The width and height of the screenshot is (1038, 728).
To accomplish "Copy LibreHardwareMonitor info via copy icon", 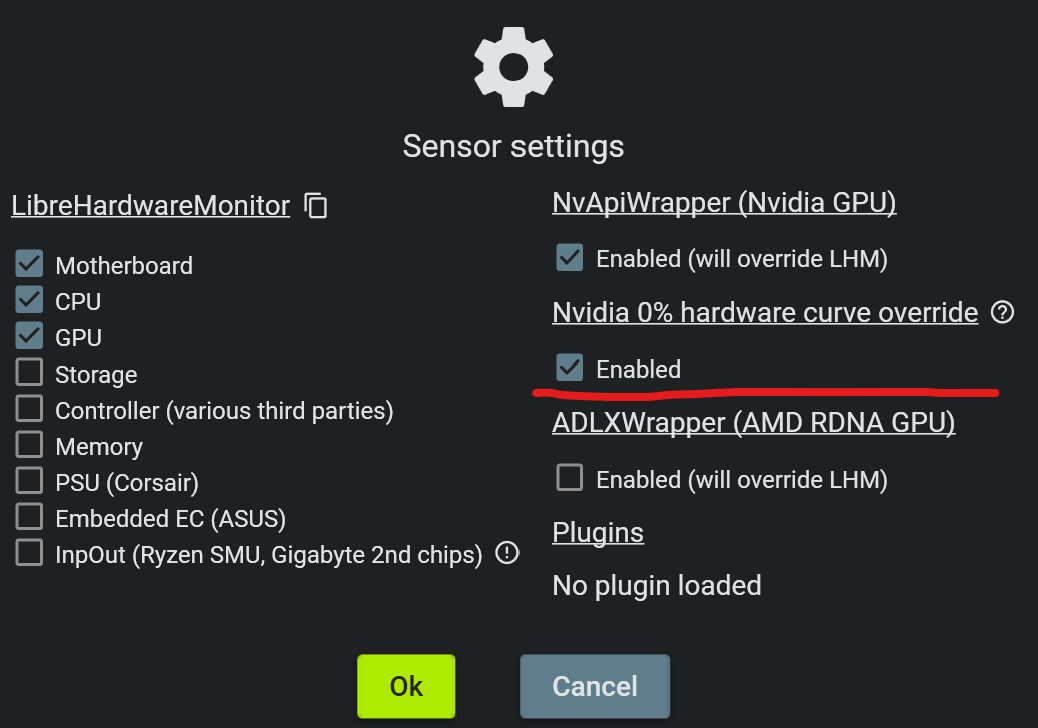I will tap(316, 206).
